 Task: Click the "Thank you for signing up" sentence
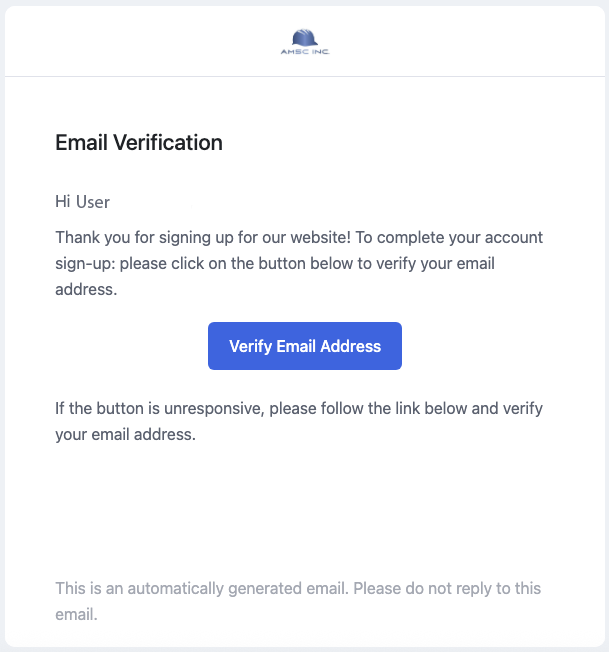coord(203,238)
